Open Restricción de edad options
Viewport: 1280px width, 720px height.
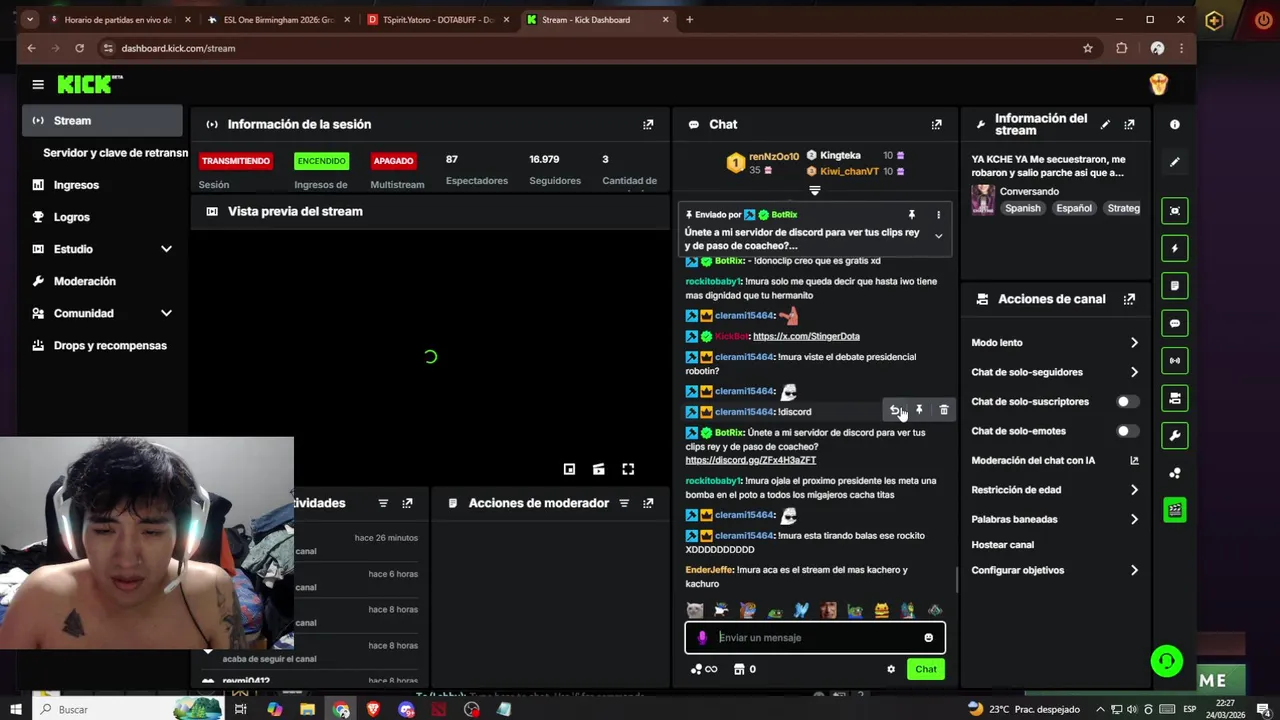point(1055,490)
